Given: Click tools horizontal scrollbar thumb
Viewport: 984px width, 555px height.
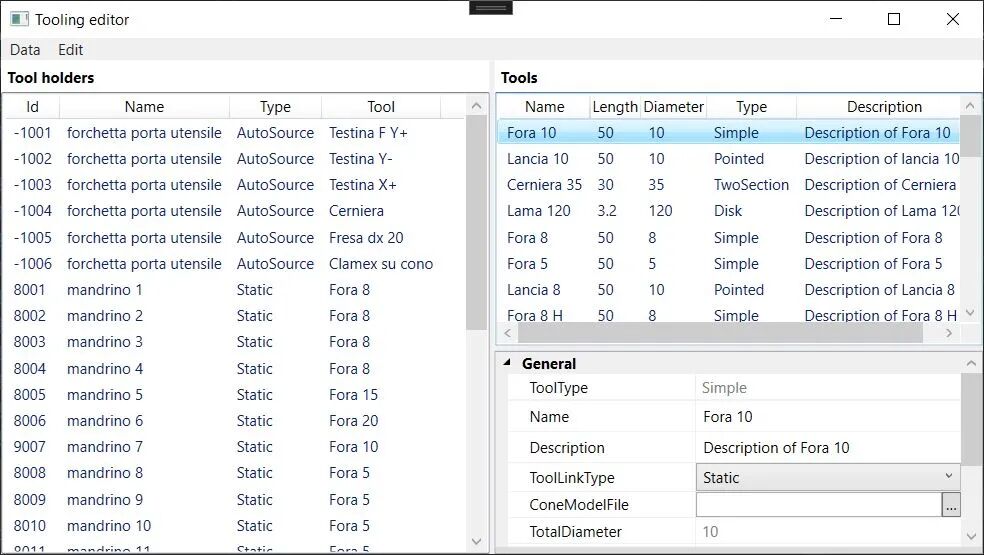Looking at the screenshot, I should 722,333.
